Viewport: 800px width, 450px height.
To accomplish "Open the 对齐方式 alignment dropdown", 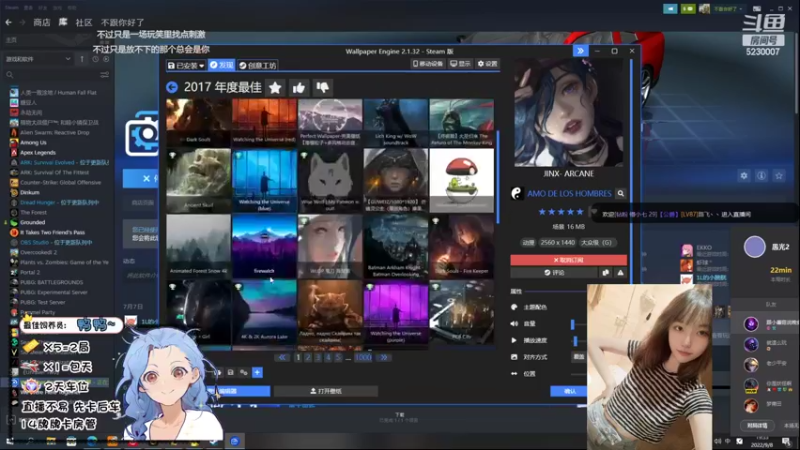I will 579,357.
